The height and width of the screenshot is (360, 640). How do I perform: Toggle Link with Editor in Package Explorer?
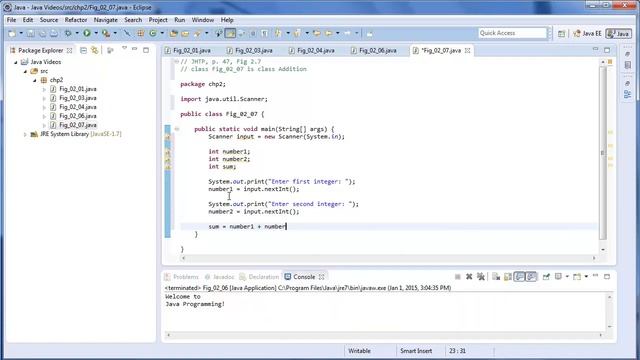(95, 50)
